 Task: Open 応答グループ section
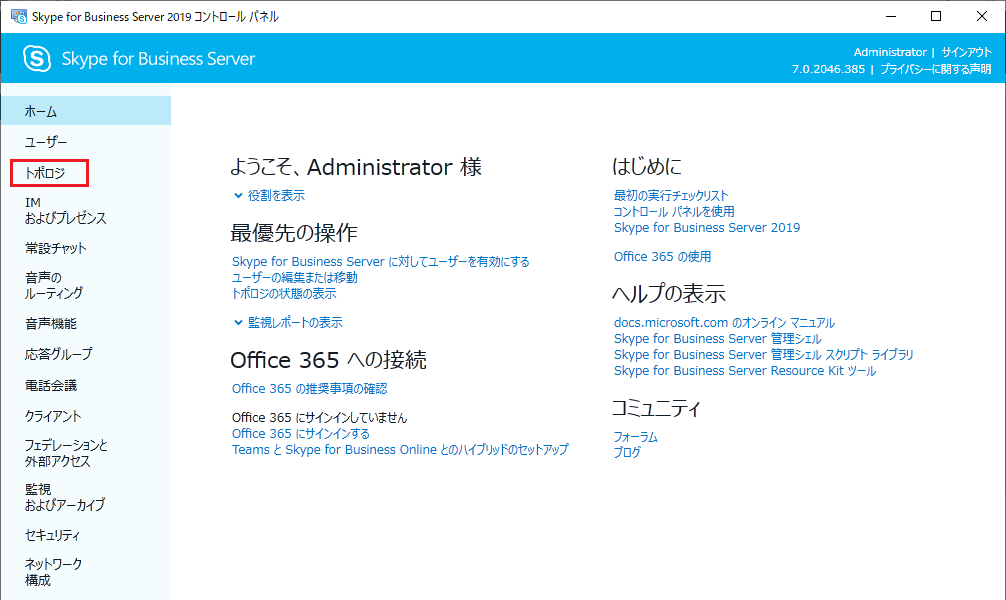(x=58, y=354)
